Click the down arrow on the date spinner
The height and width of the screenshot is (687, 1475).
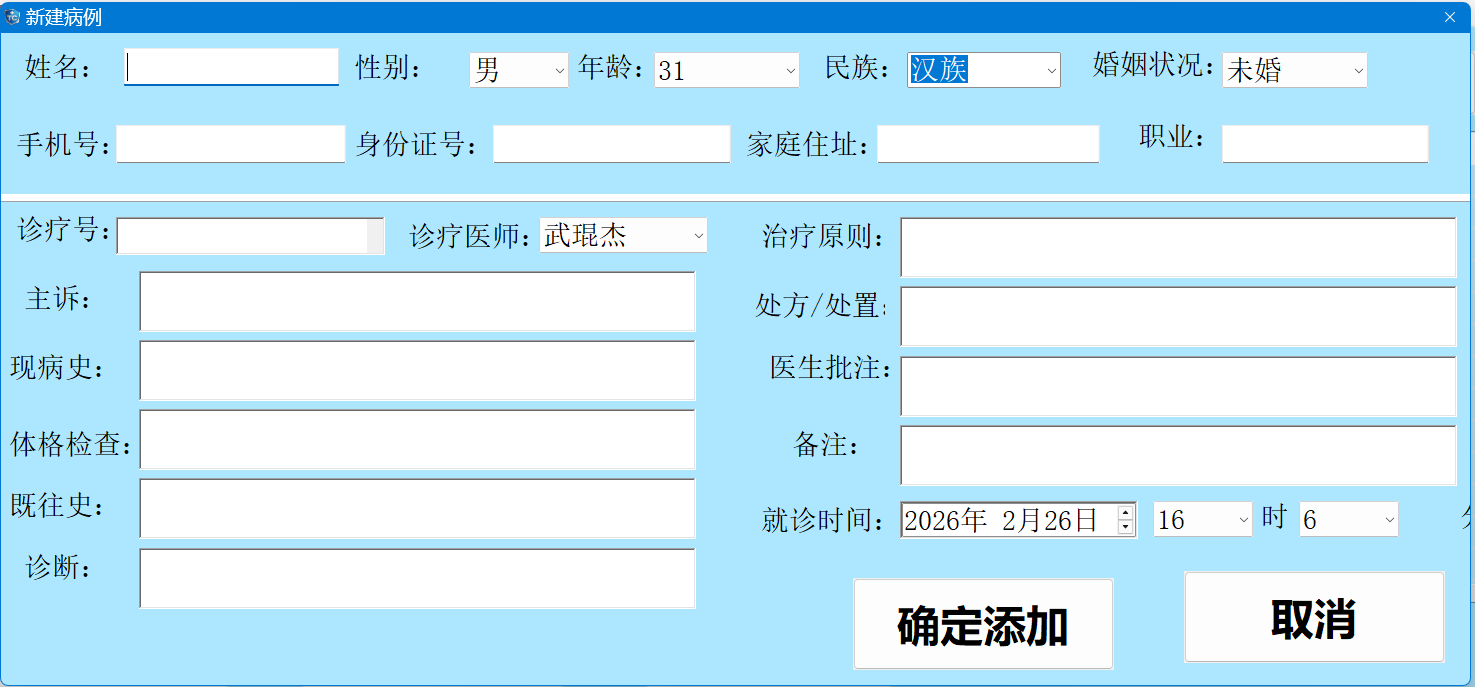tap(1127, 527)
